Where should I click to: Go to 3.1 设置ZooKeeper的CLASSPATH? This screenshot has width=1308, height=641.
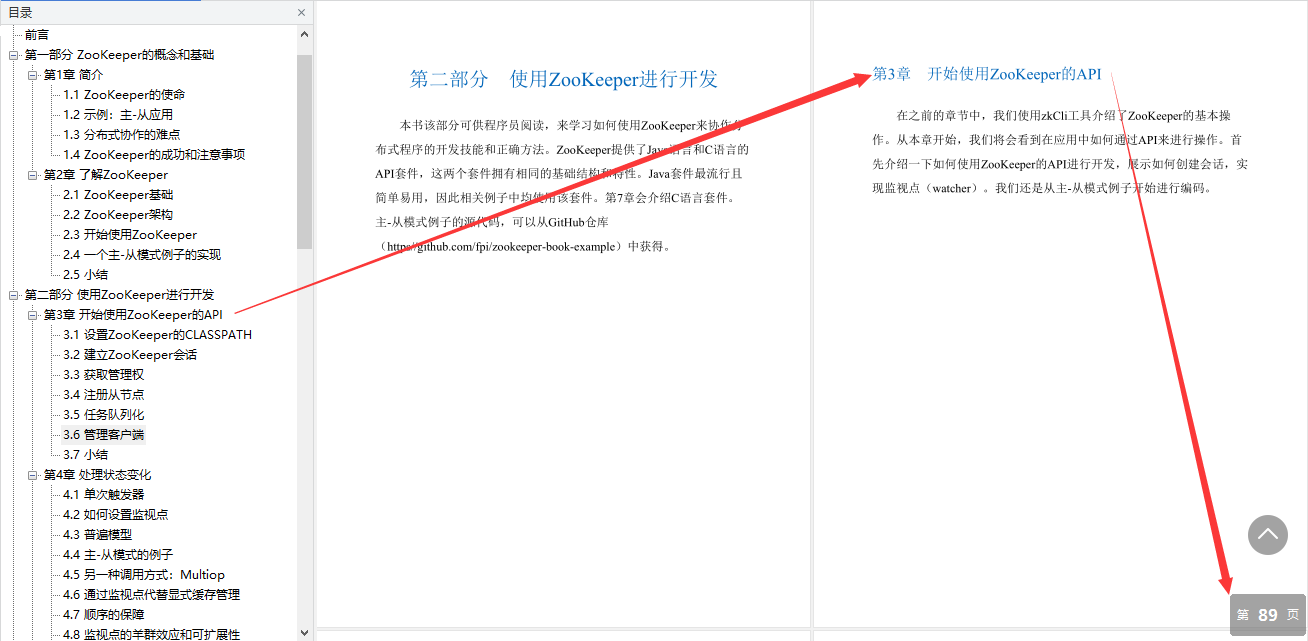[x=157, y=335]
